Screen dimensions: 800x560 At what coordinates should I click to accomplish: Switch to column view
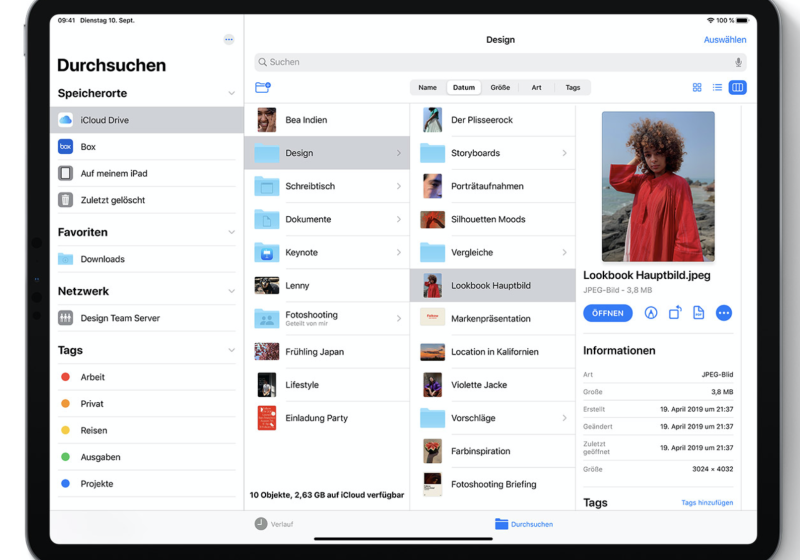[x=737, y=88]
